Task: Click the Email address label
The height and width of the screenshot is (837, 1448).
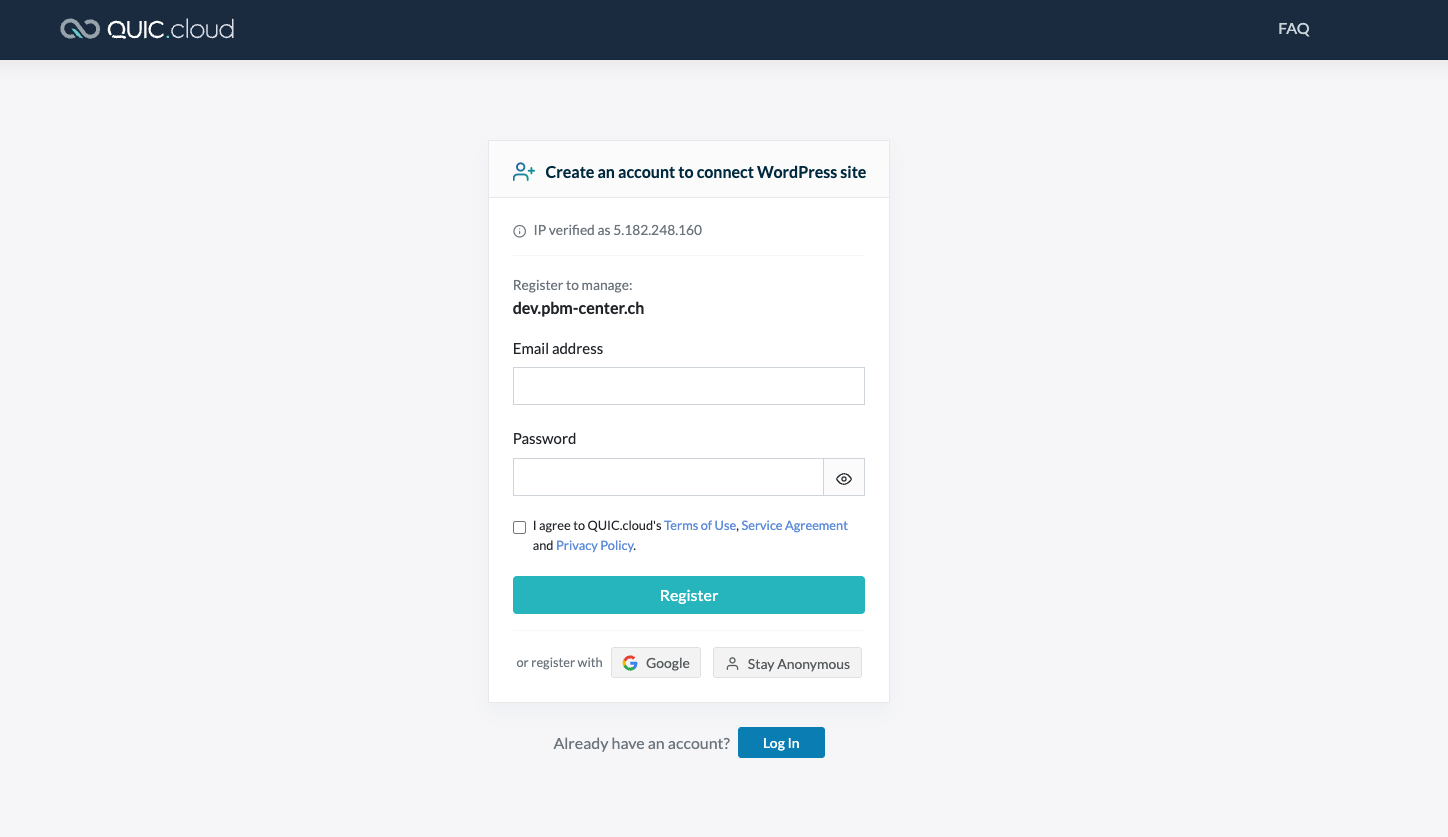Action: [x=558, y=349]
